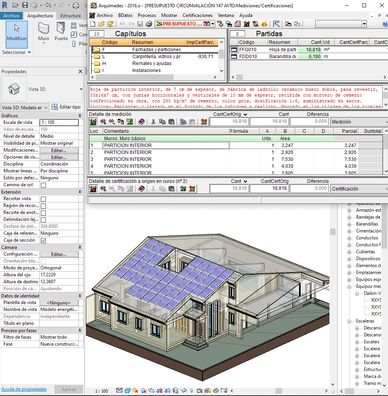Open Ayuda de propiedades link
The height and width of the screenshot is (396, 388).
click(24, 389)
